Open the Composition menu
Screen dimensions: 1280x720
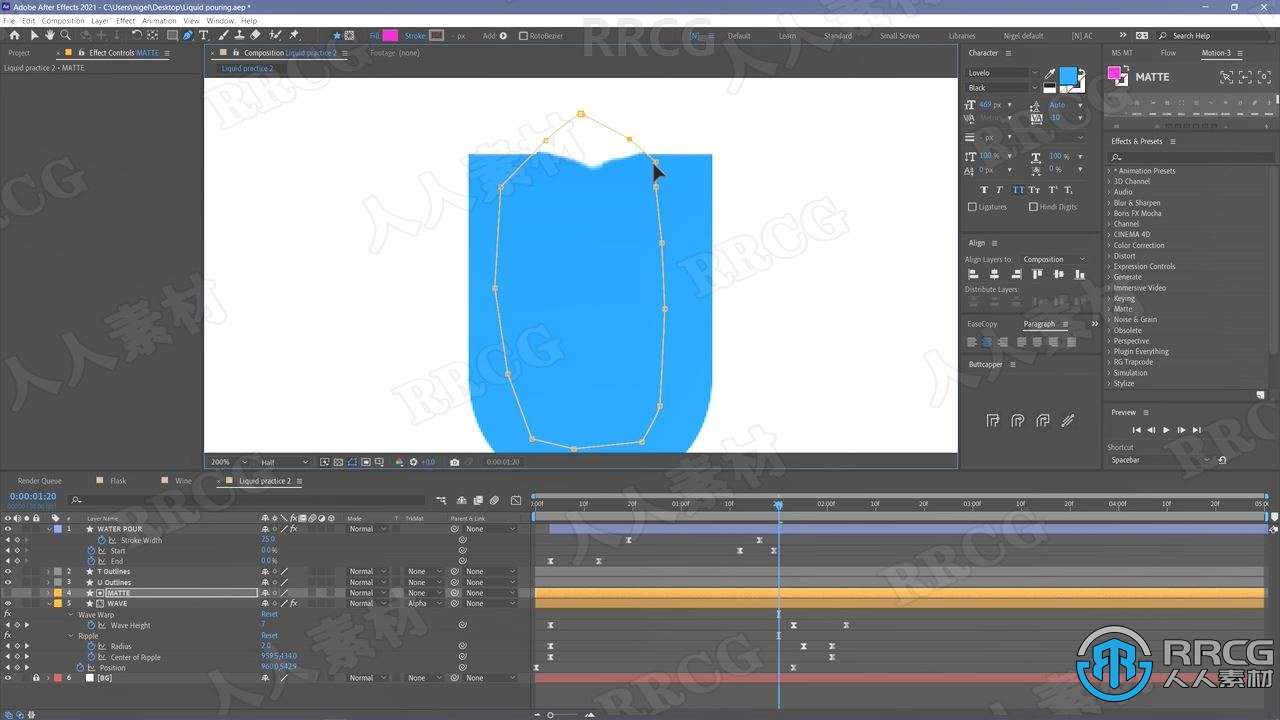coord(63,20)
